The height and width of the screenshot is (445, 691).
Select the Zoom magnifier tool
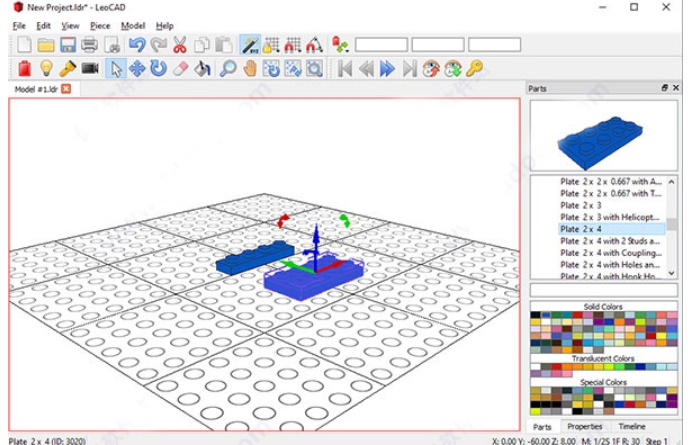228,68
